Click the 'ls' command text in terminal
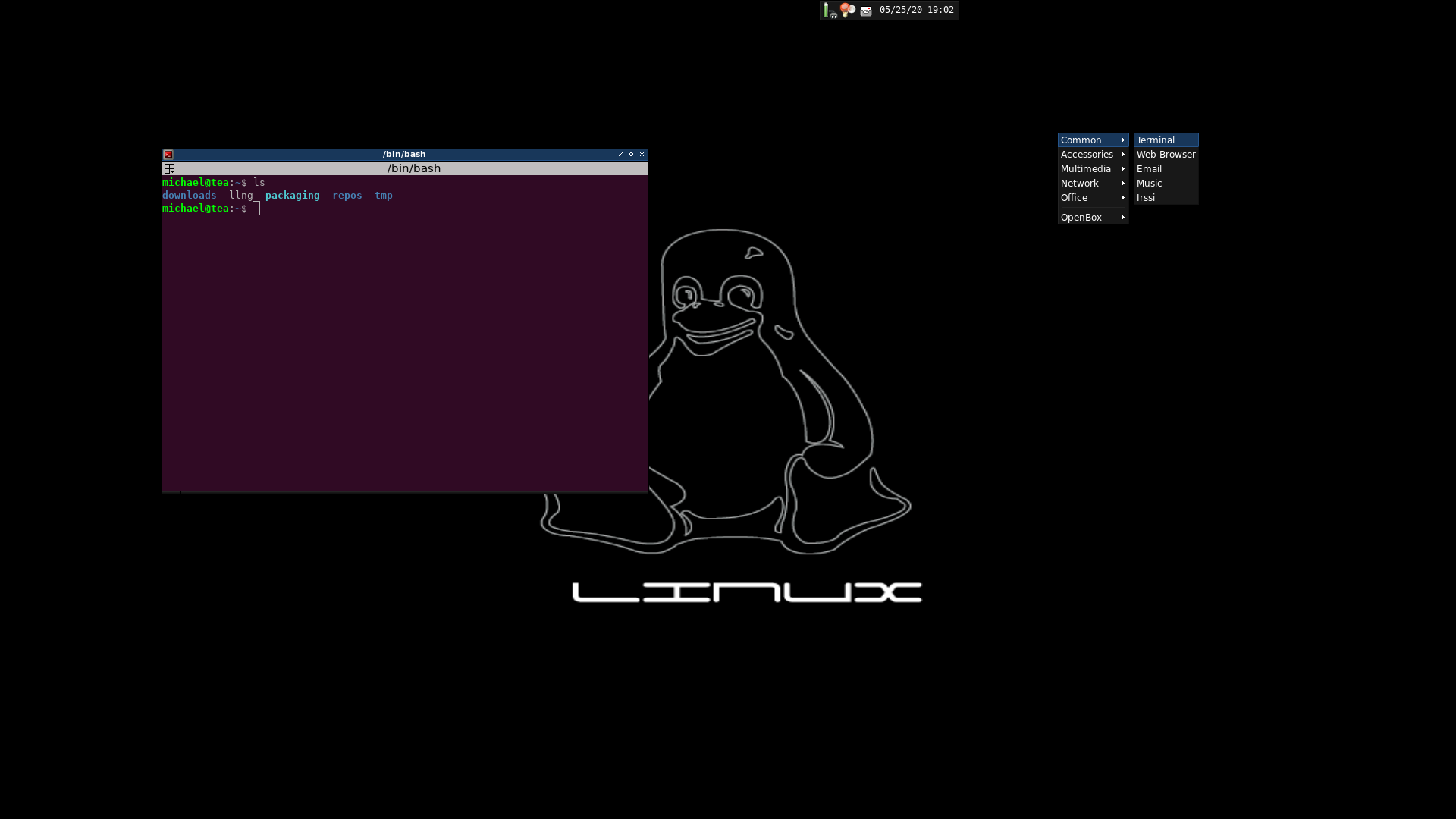The height and width of the screenshot is (819, 1456). tap(259, 183)
